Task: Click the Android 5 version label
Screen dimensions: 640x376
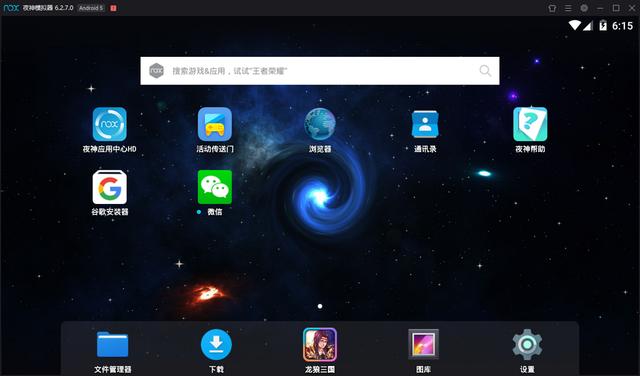Action: [x=91, y=8]
